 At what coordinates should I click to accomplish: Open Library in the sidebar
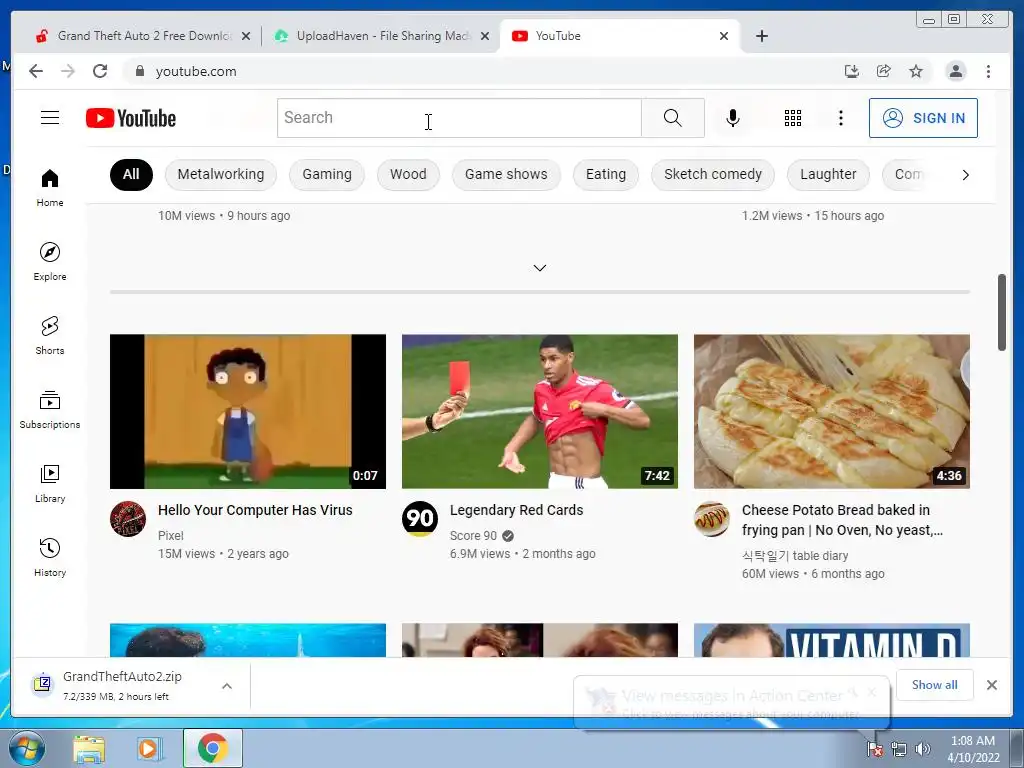tap(50, 483)
